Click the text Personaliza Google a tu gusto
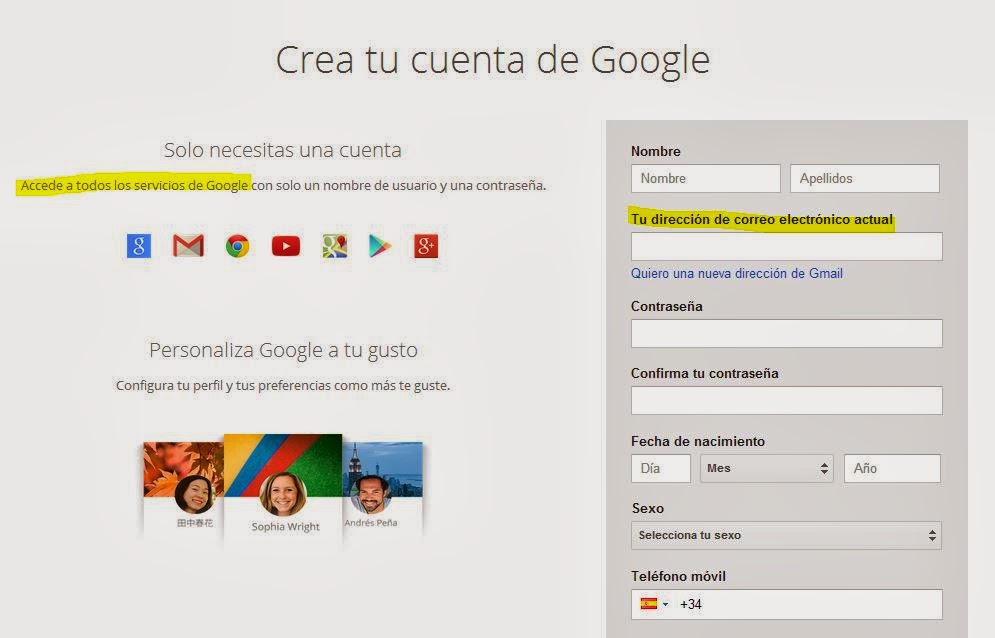995x638 pixels. coord(283,350)
